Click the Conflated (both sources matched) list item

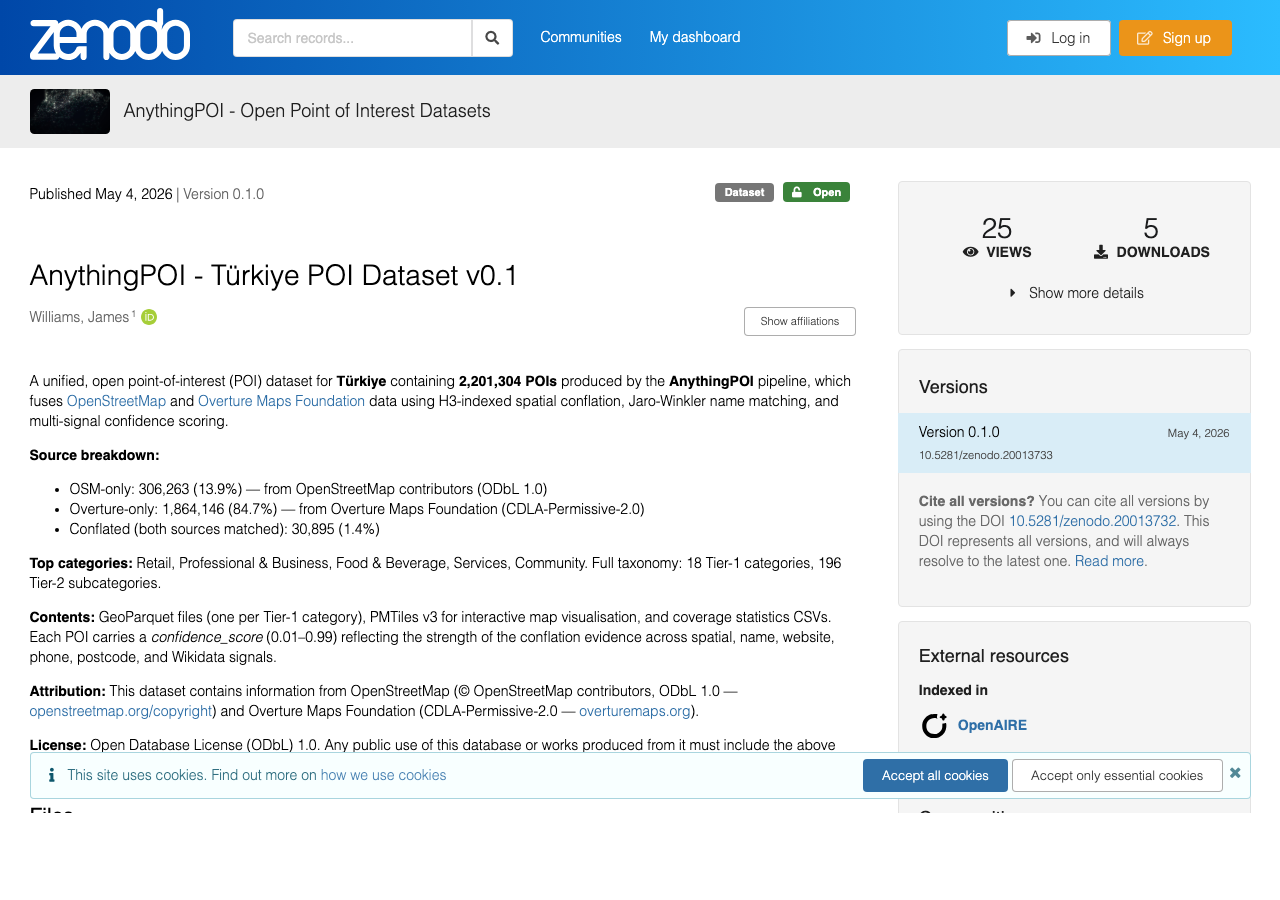tap(225, 529)
